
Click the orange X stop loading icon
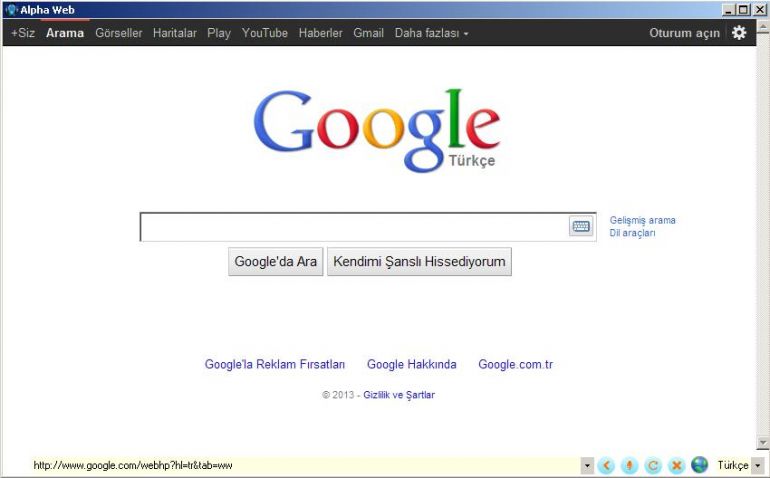pyautogui.click(x=676, y=465)
